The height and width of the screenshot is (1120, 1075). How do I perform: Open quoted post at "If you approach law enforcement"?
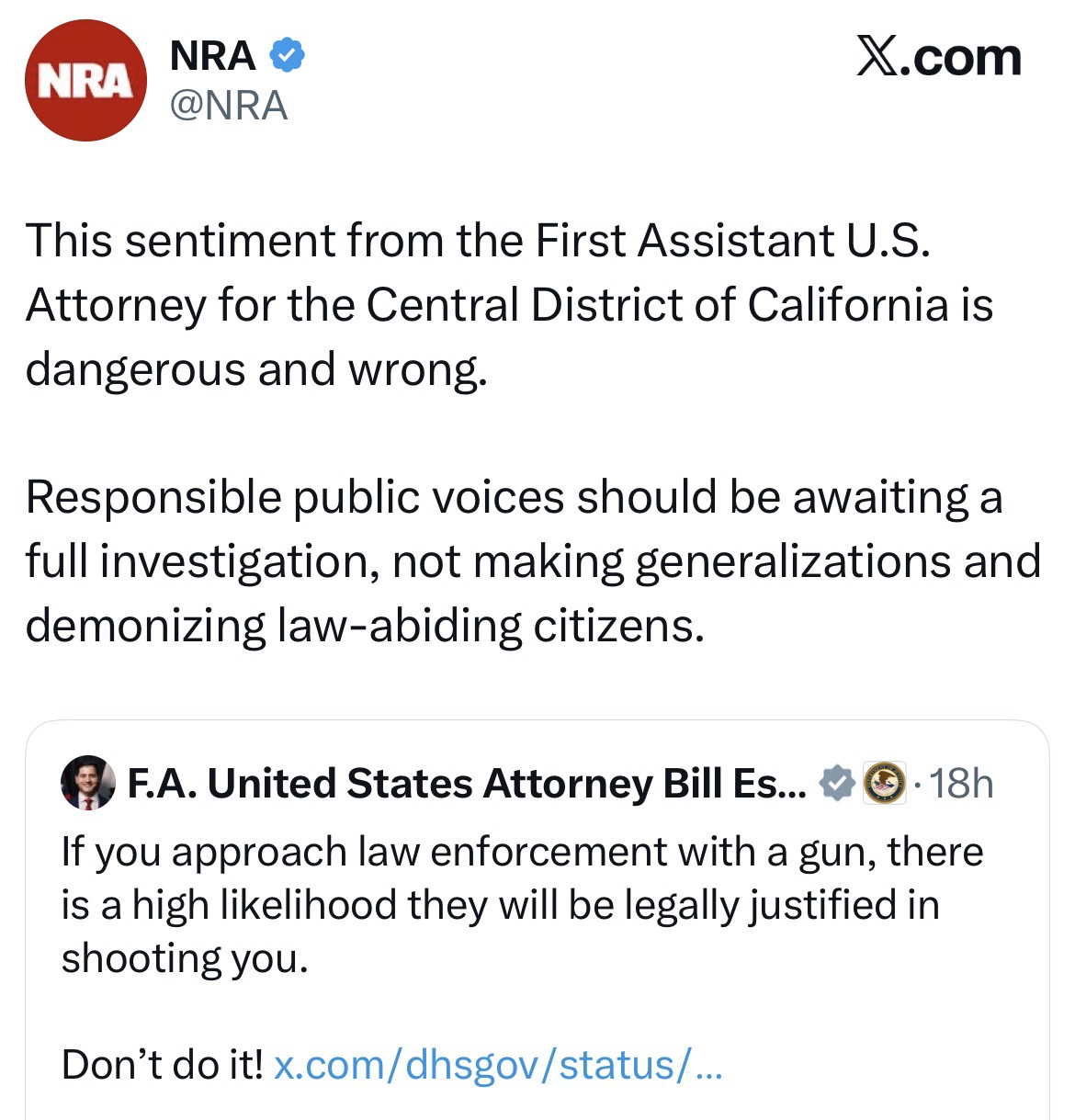coord(522,852)
